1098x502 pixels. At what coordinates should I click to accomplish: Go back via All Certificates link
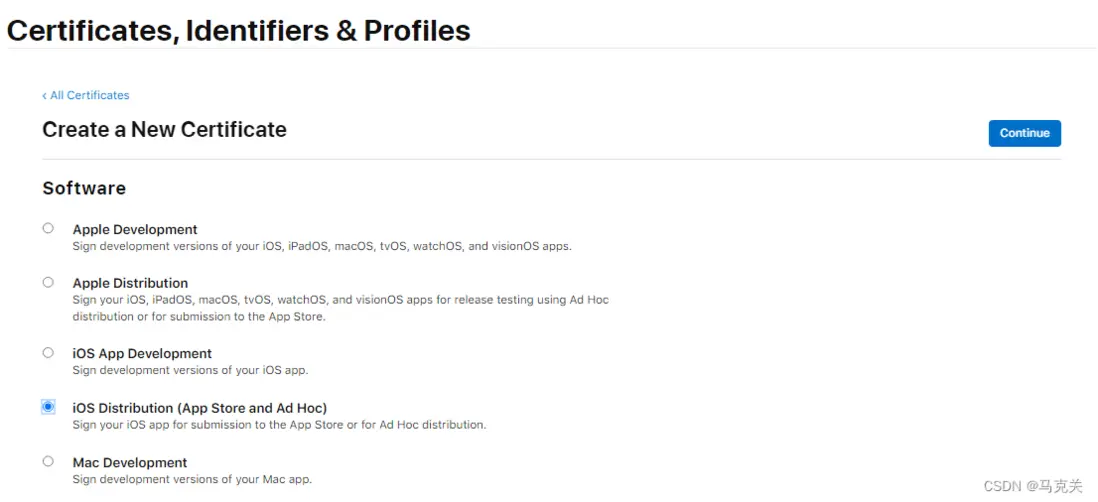click(x=89, y=95)
